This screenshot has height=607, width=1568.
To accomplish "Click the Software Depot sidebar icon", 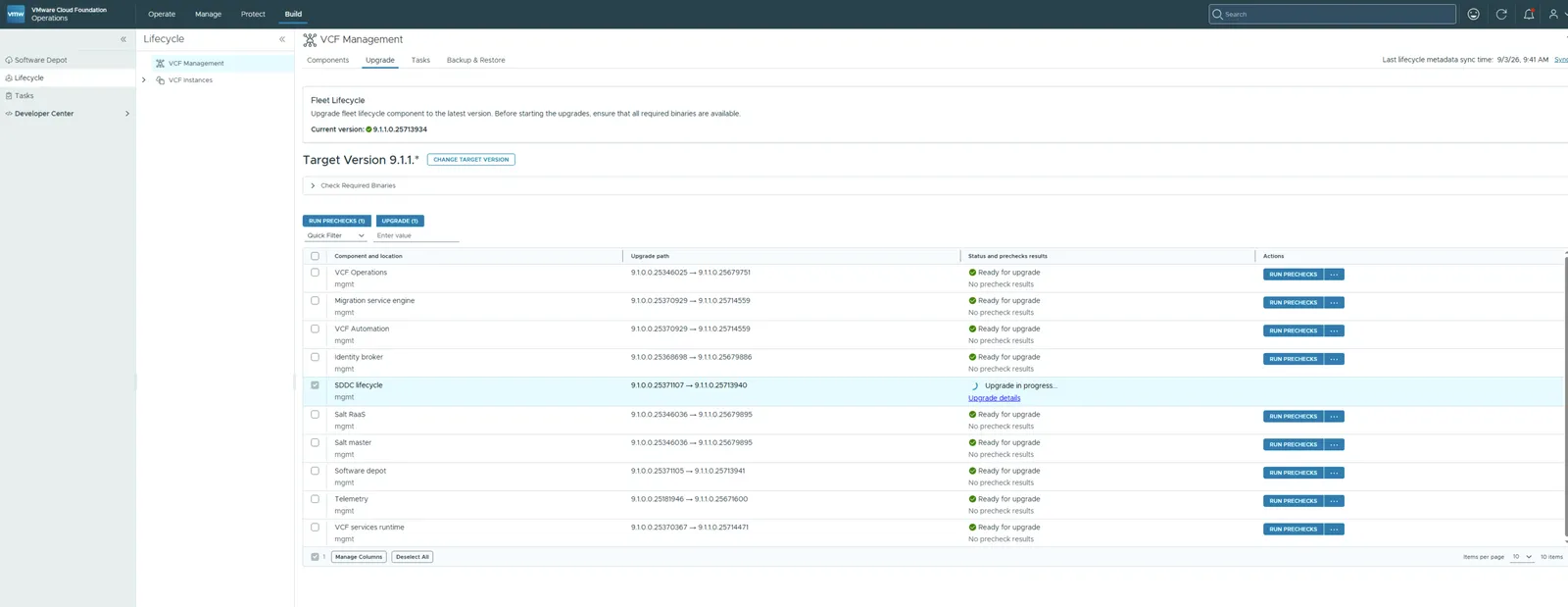I will coord(9,60).
